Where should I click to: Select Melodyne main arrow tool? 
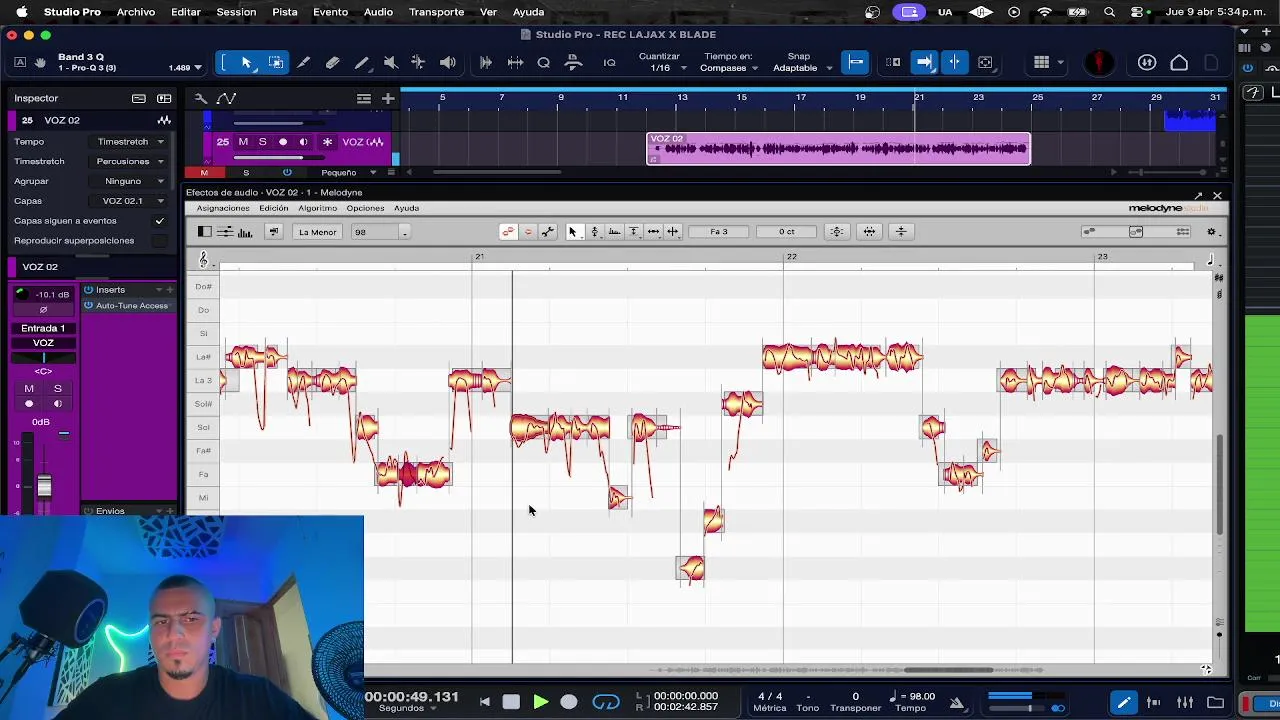pyautogui.click(x=573, y=232)
